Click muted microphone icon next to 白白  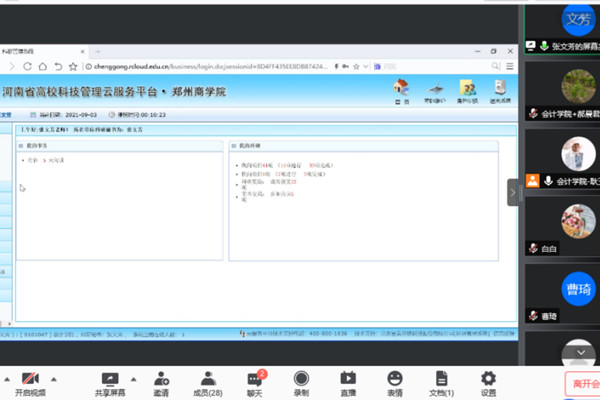click(533, 248)
